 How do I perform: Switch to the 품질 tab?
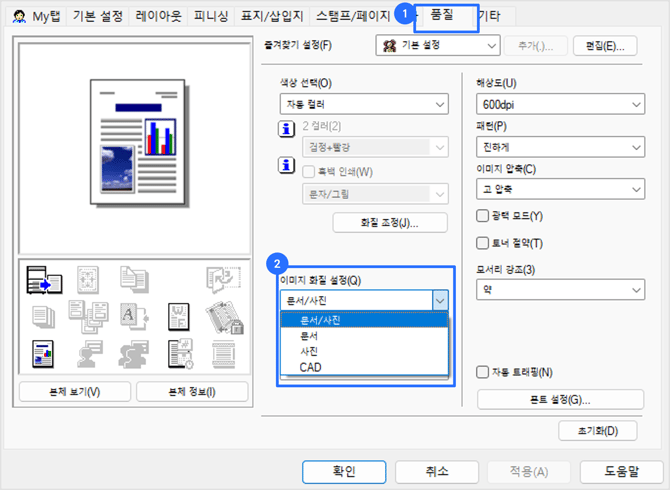pos(442,15)
